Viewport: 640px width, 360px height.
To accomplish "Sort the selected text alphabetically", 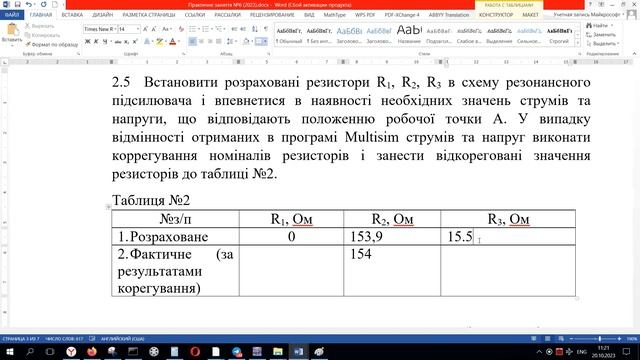I will (x=255, y=29).
